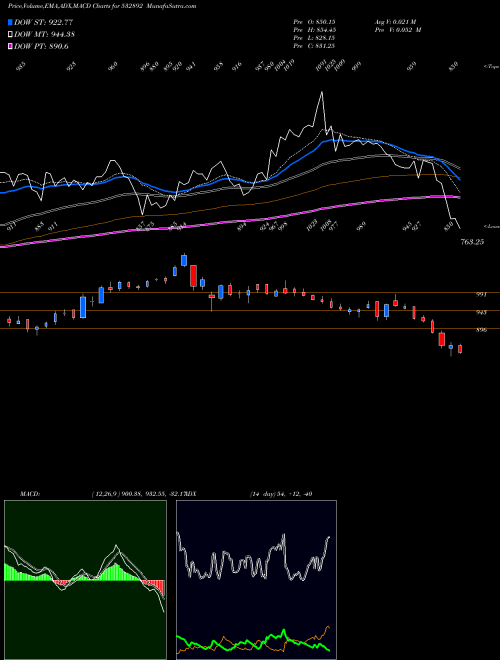
Task: Click the 991 resistance level label
Action: tap(481, 295)
